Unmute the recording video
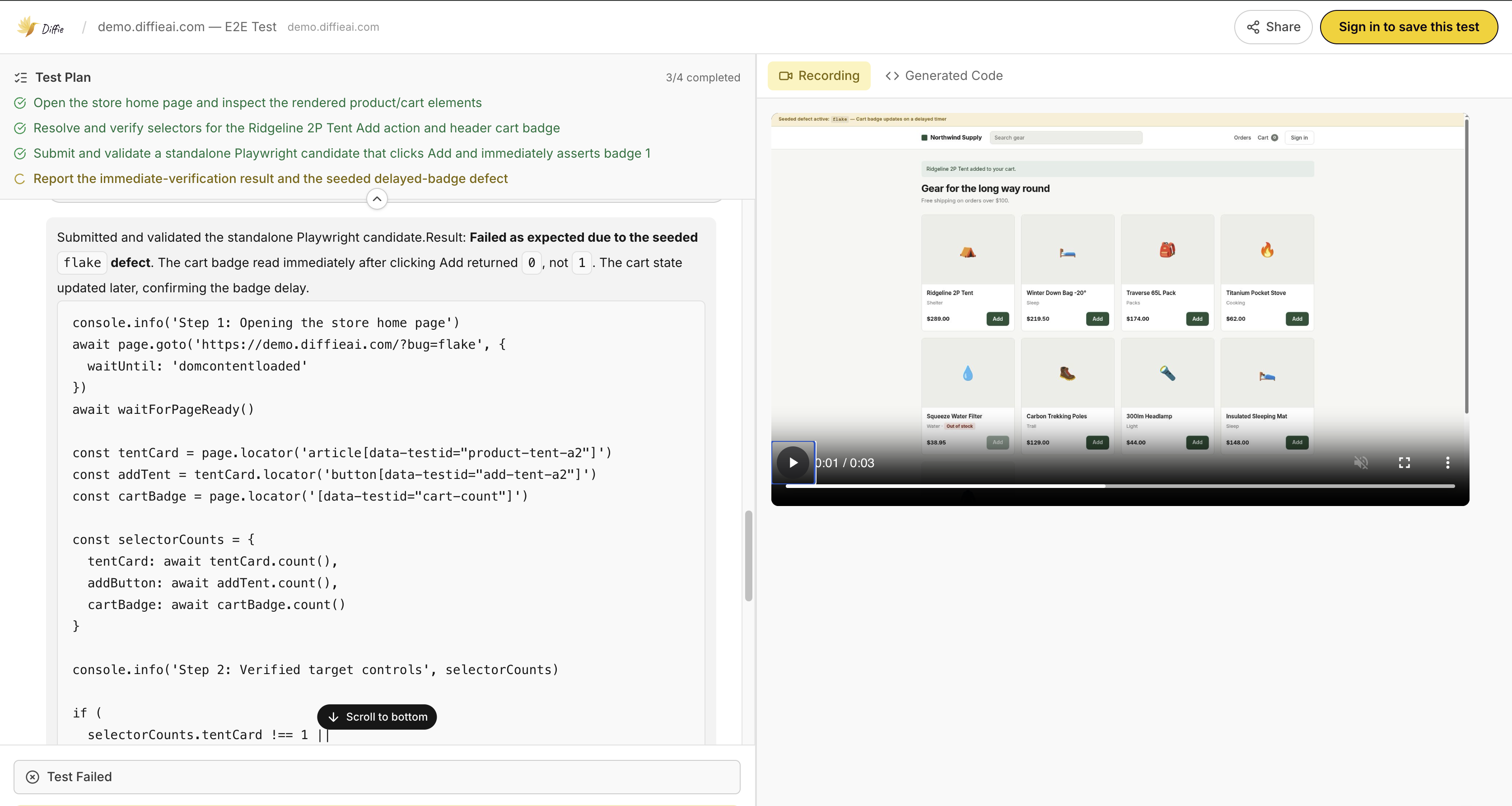1512x806 pixels. pos(1361,463)
